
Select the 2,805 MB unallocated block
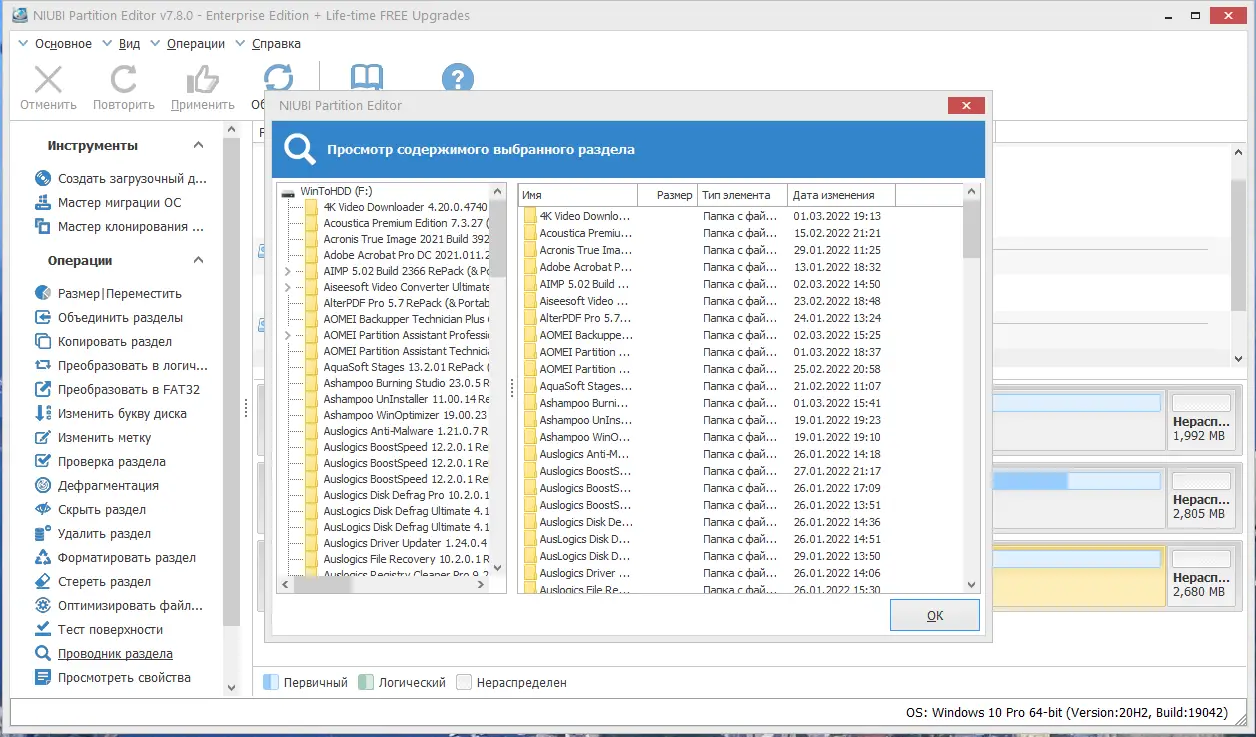click(1201, 498)
